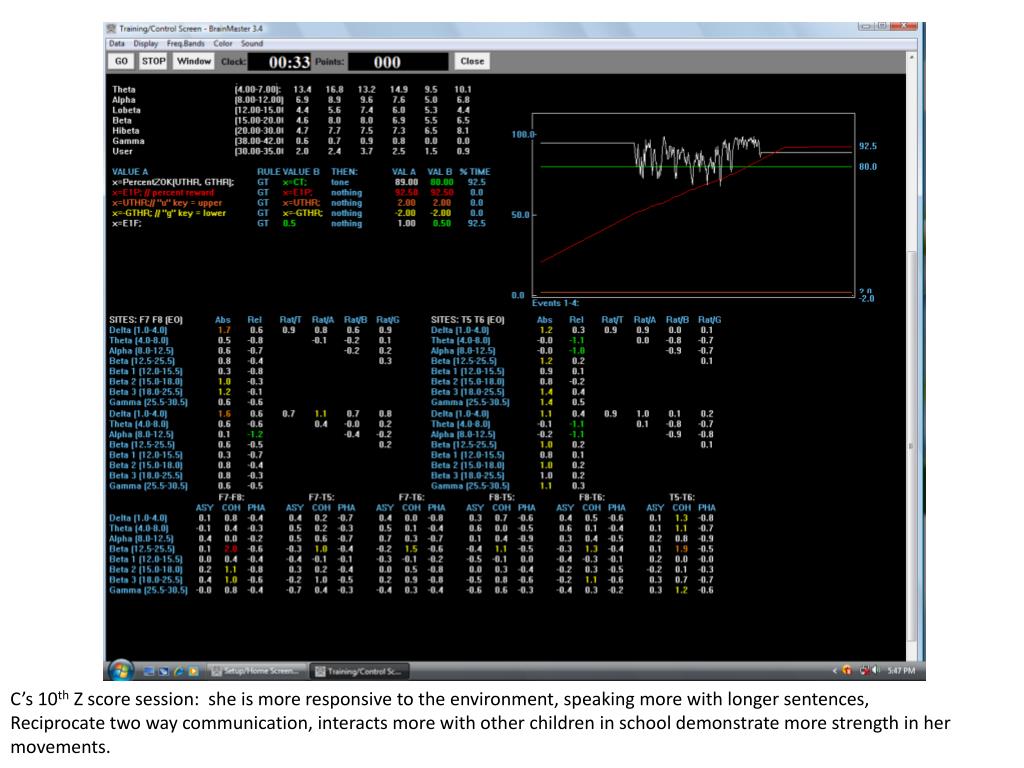Click the network status tray icon
The height and width of the screenshot is (768, 1024).
pyautogui.click(x=865, y=671)
